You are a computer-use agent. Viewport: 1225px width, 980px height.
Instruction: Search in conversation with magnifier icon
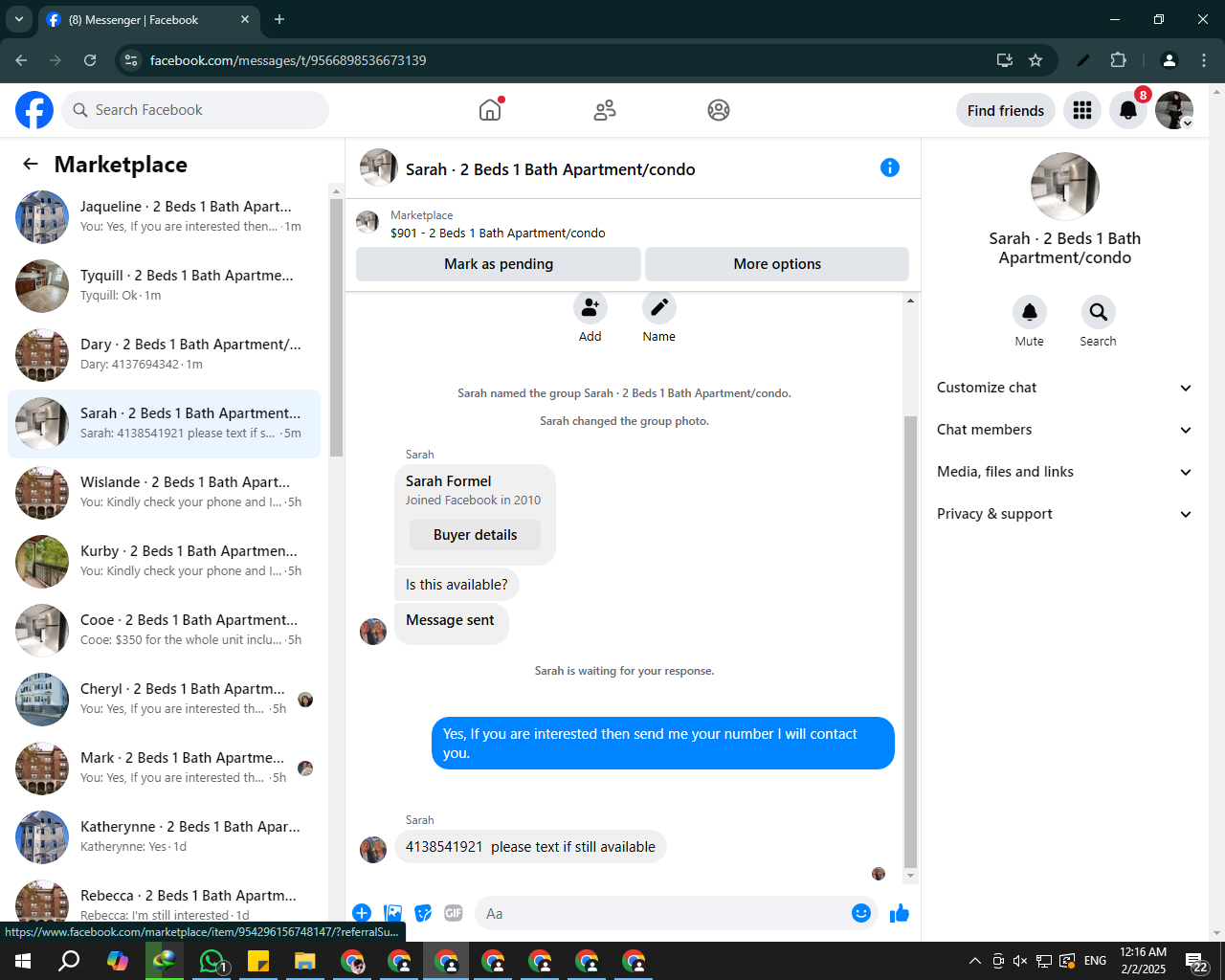pos(1099,312)
